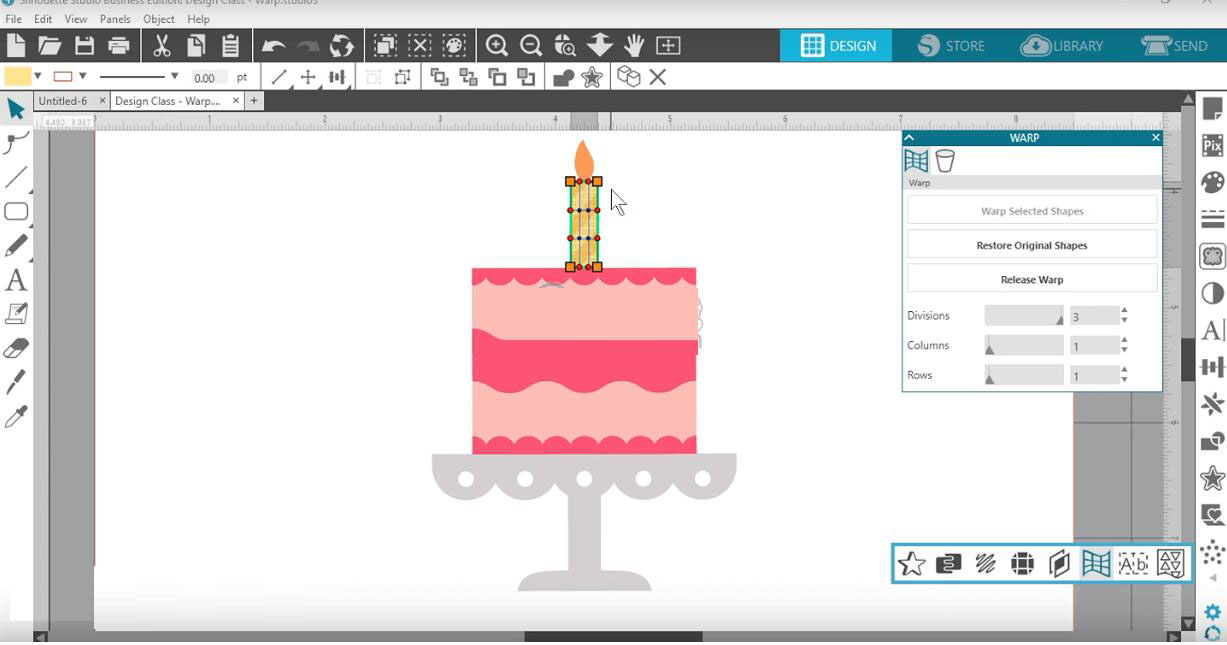Cut selection with the scissors icon
This screenshot has width=1227, height=645.
coord(161,45)
